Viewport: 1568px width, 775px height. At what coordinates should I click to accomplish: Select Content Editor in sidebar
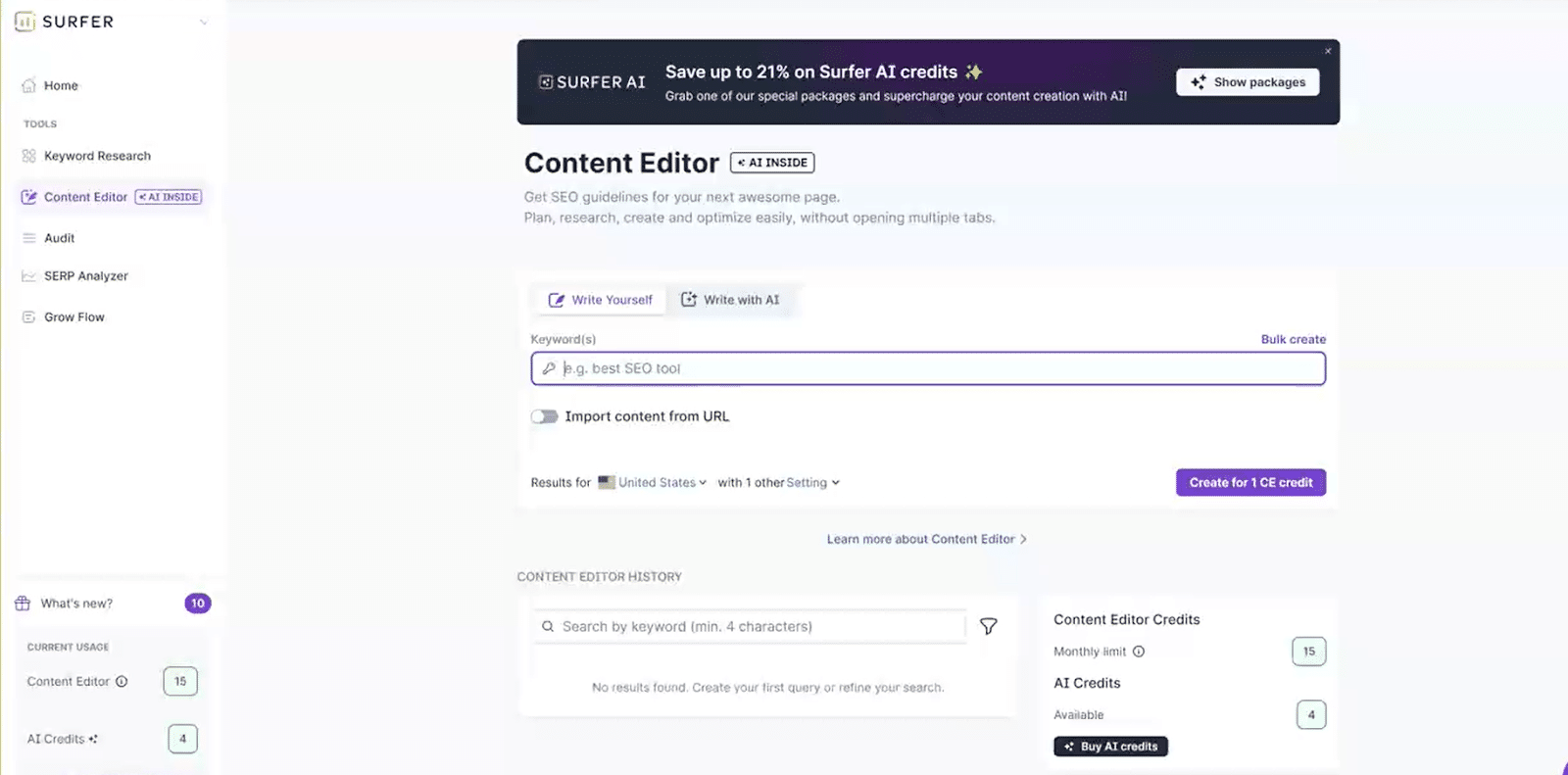85,197
